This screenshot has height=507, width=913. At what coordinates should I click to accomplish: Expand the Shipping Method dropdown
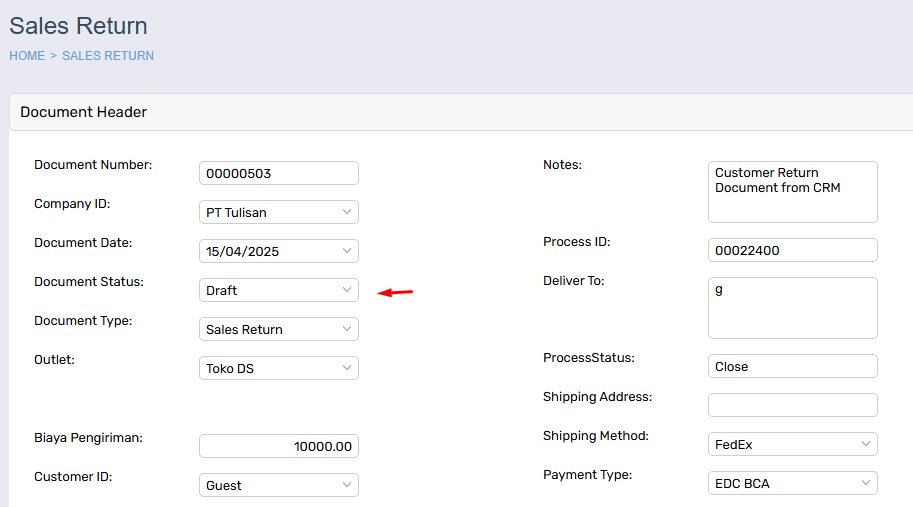coord(792,445)
